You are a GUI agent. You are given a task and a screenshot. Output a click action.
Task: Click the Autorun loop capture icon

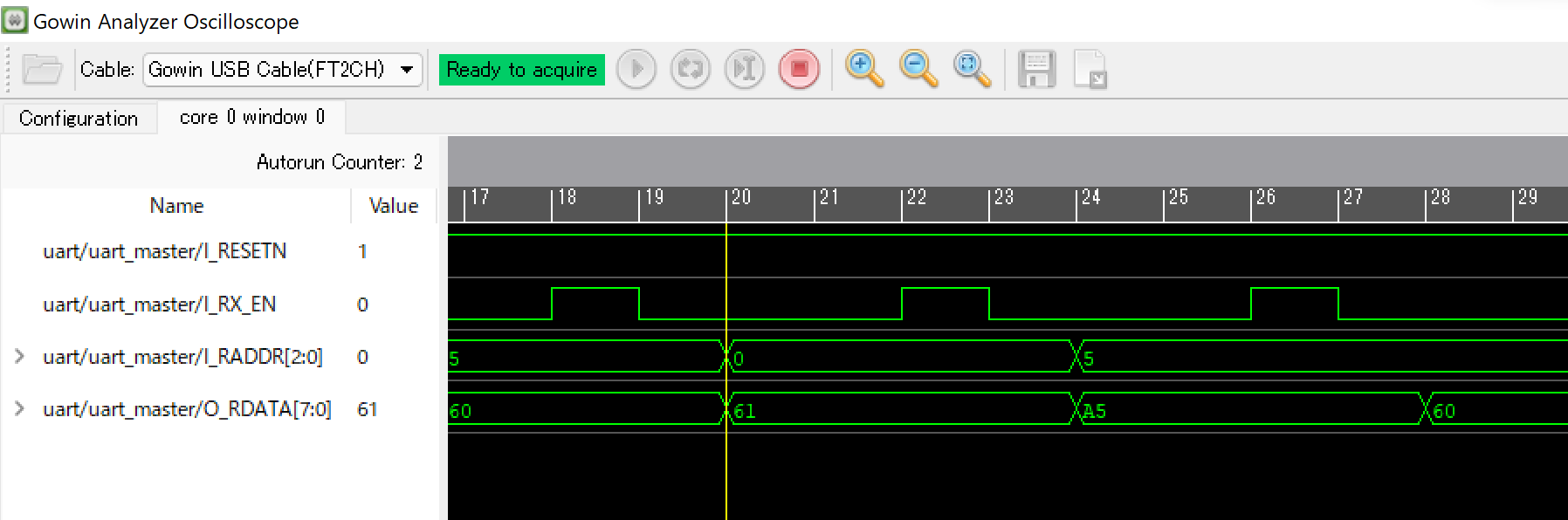[x=690, y=69]
